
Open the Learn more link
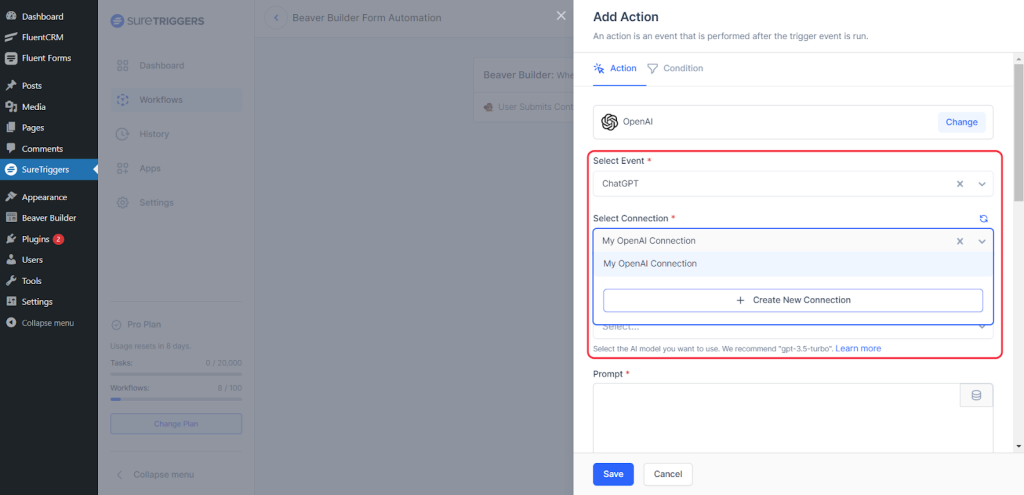pyautogui.click(x=858, y=348)
